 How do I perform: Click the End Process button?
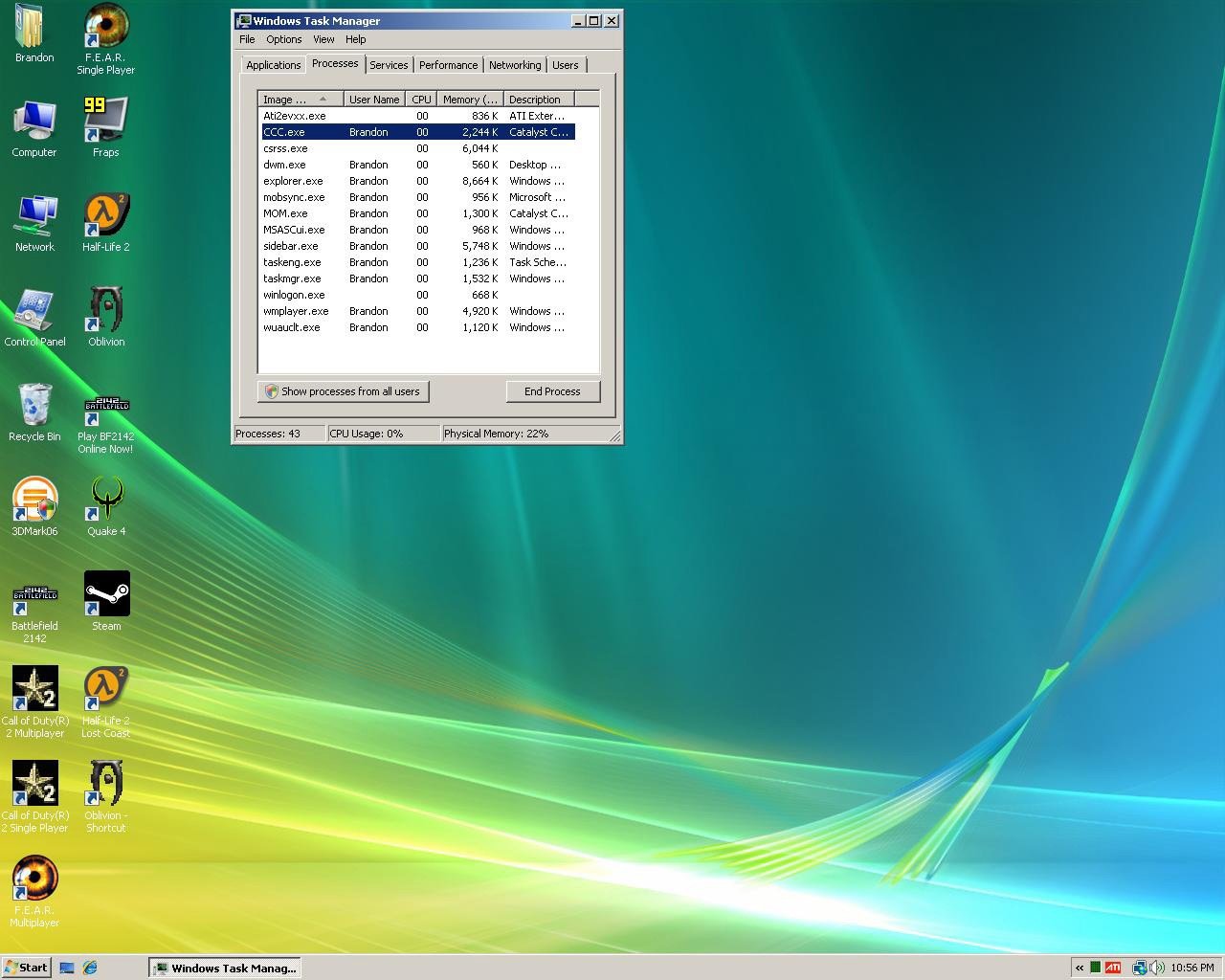pyautogui.click(x=552, y=391)
